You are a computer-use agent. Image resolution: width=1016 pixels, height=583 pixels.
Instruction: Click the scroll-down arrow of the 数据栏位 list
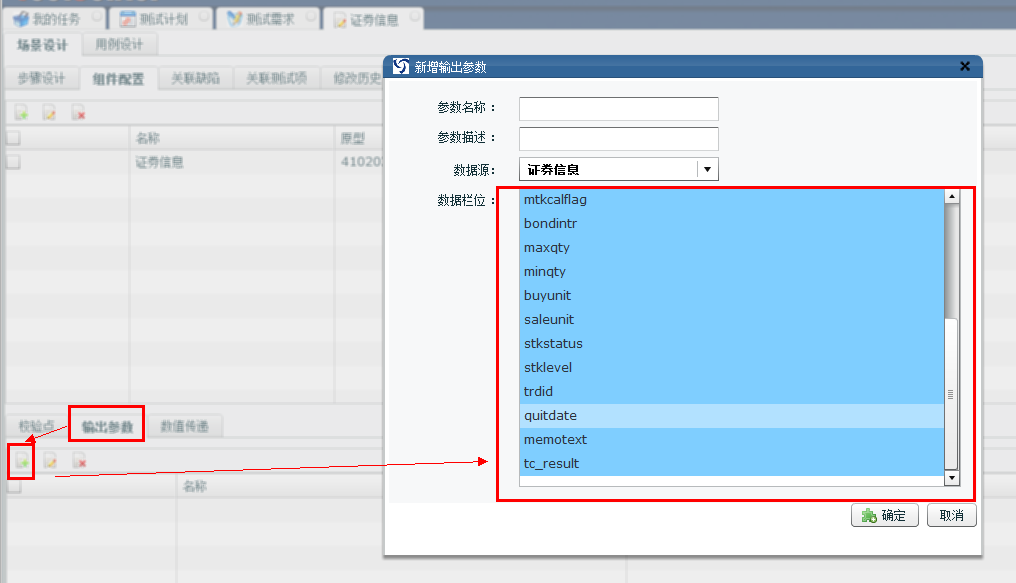pyautogui.click(x=951, y=478)
